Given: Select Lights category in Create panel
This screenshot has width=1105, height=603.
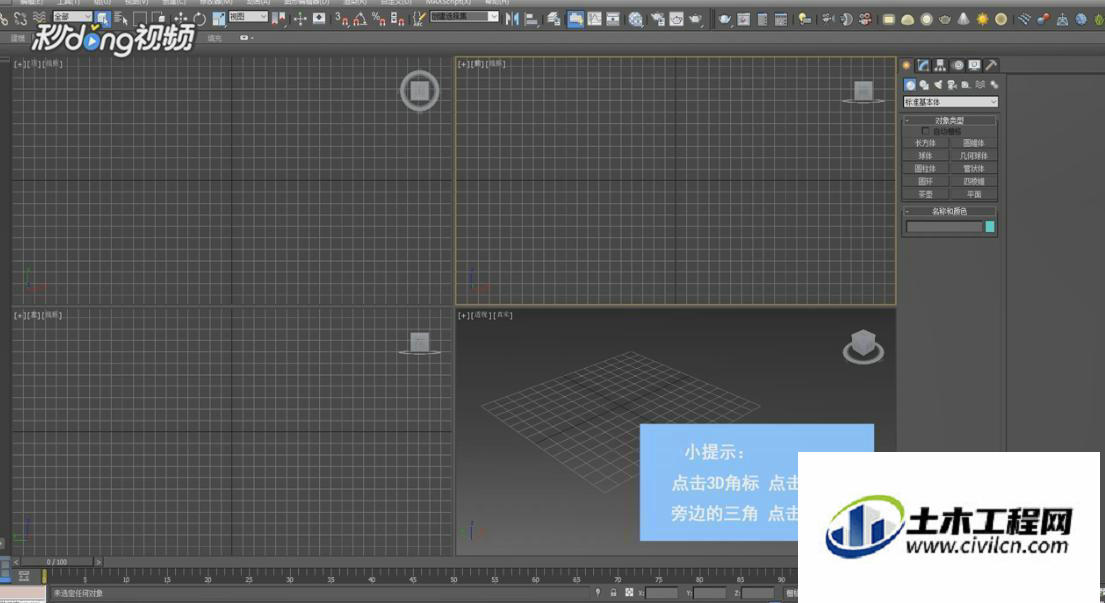Looking at the screenshot, I should click(938, 85).
